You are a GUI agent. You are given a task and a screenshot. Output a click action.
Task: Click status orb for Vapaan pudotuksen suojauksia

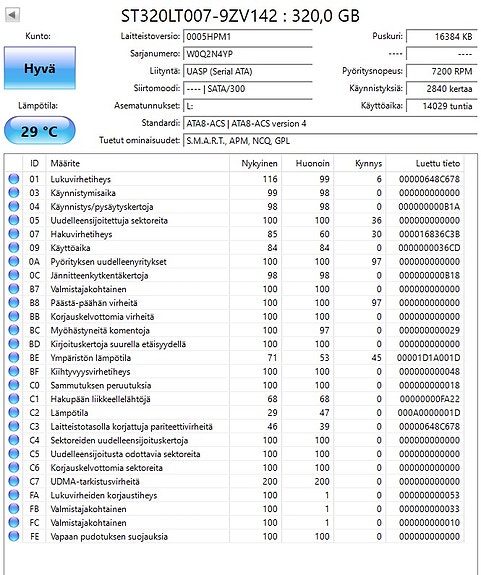[x=14, y=536]
